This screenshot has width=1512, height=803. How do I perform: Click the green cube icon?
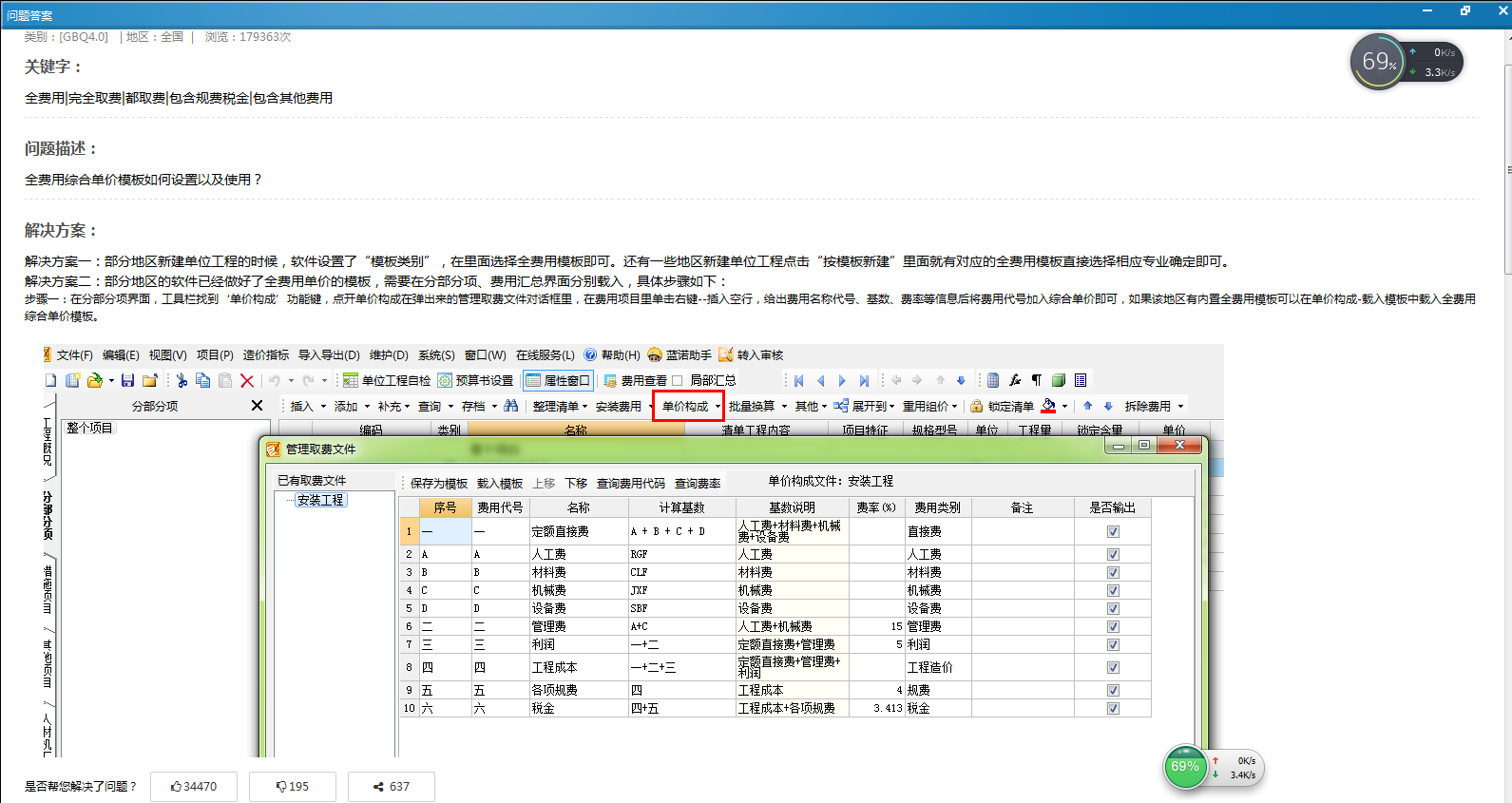point(1059,380)
